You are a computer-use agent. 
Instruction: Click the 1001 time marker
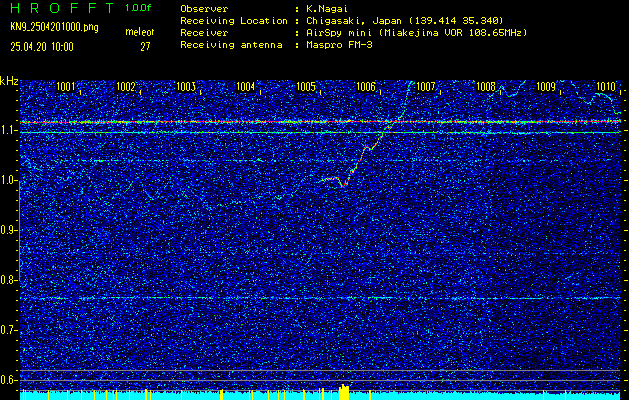(x=65, y=86)
